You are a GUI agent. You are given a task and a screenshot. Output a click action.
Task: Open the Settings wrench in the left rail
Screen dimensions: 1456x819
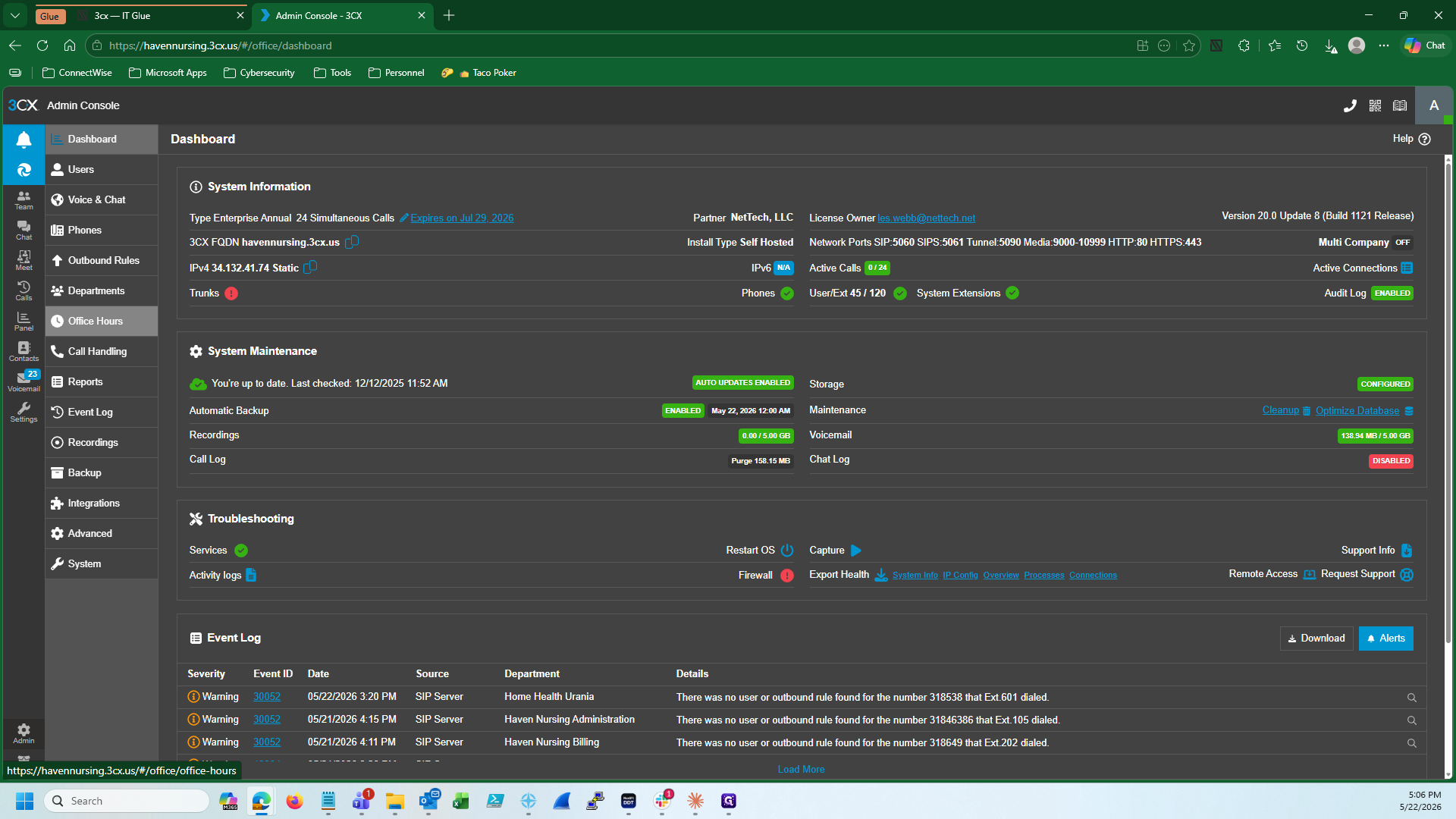[24, 413]
